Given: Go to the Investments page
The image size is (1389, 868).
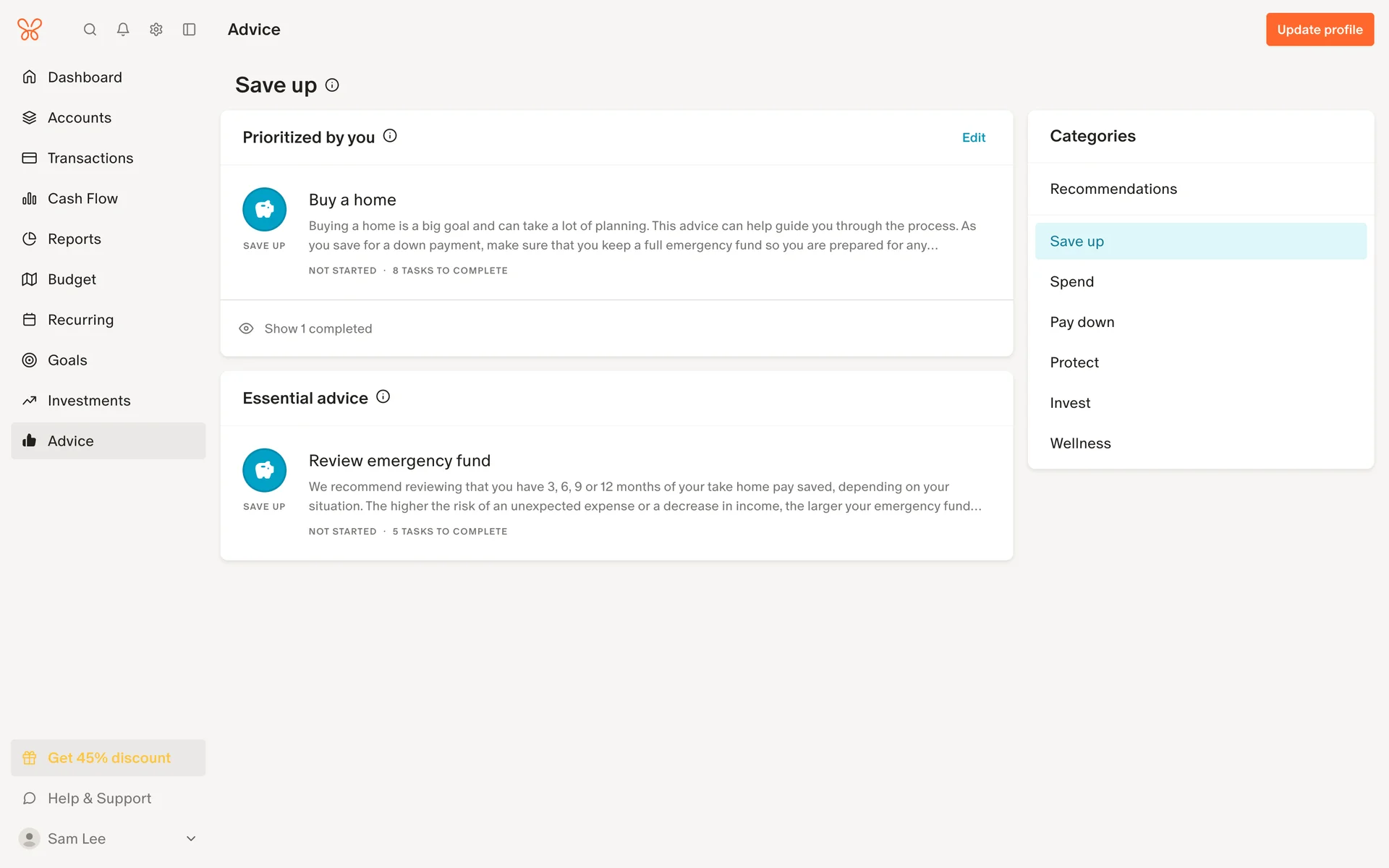Looking at the screenshot, I should click(89, 401).
